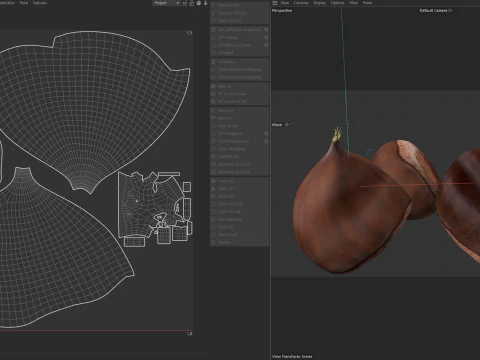Click the Boundary to Quad command

tap(240, 172)
